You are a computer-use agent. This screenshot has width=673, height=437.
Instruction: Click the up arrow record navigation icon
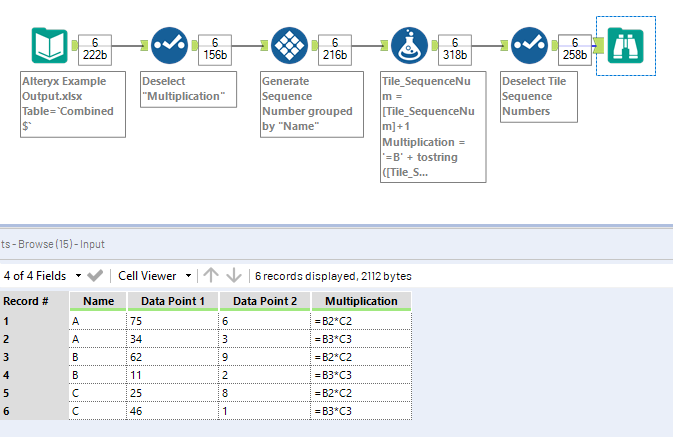click(210, 275)
